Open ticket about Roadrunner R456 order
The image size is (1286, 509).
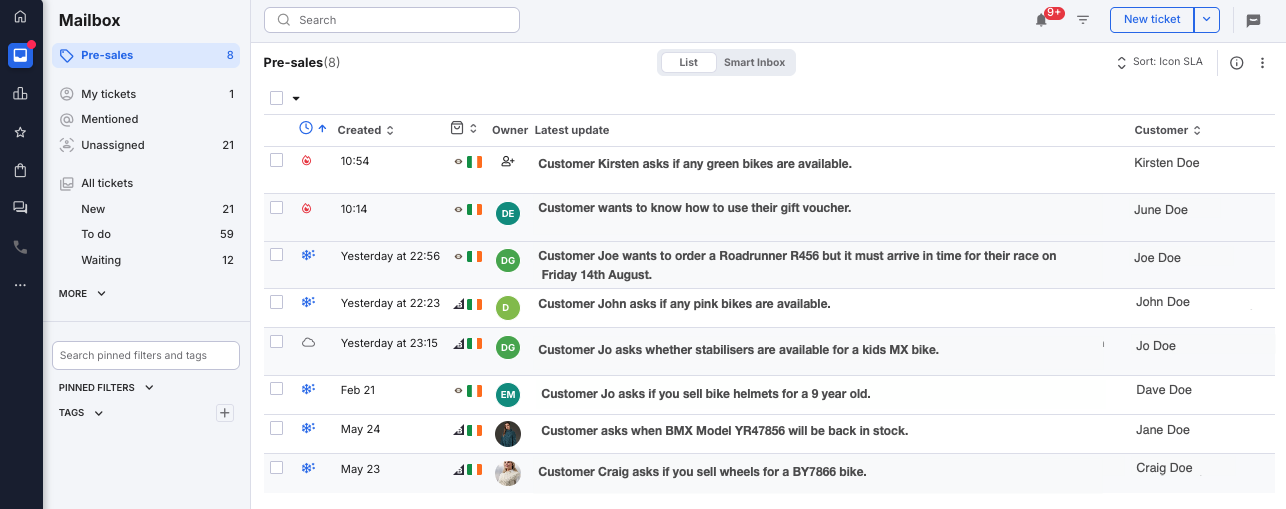pyautogui.click(x=797, y=265)
